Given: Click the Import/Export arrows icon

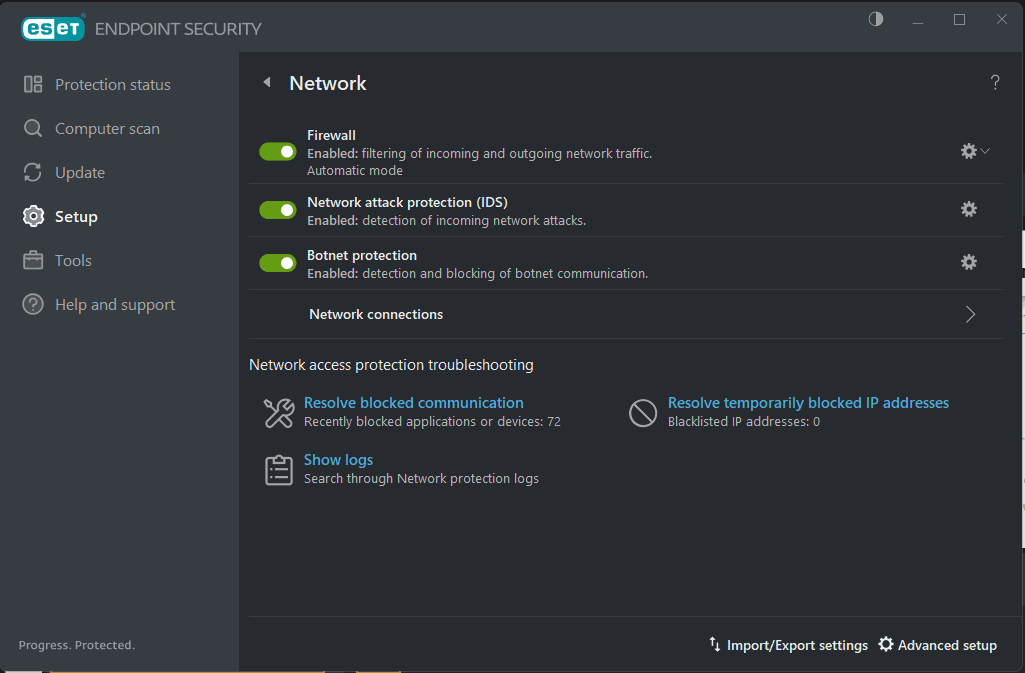Looking at the screenshot, I should point(714,644).
